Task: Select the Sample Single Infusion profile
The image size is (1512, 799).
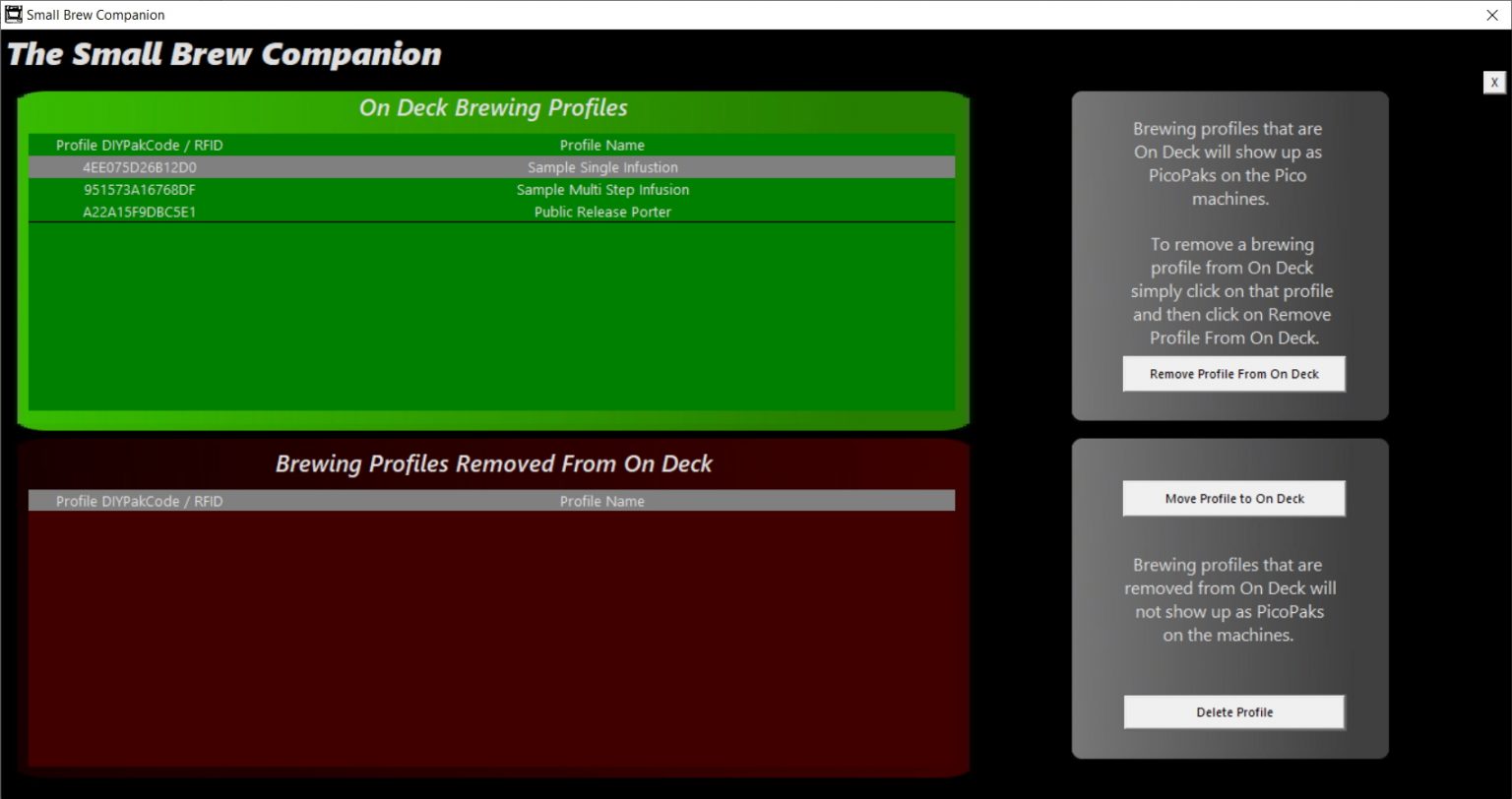Action: (x=602, y=167)
